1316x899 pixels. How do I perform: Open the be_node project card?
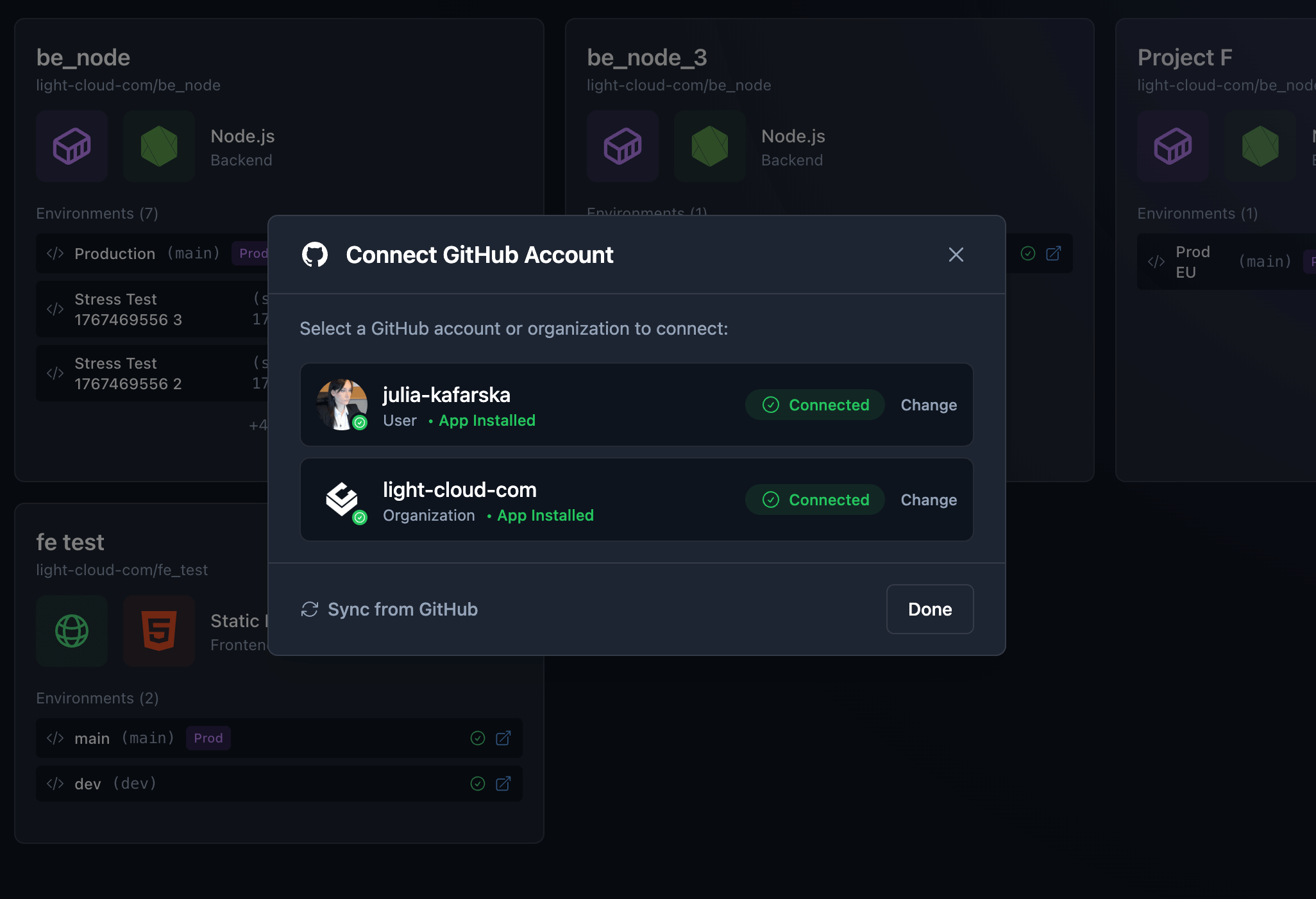coord(83,57)
